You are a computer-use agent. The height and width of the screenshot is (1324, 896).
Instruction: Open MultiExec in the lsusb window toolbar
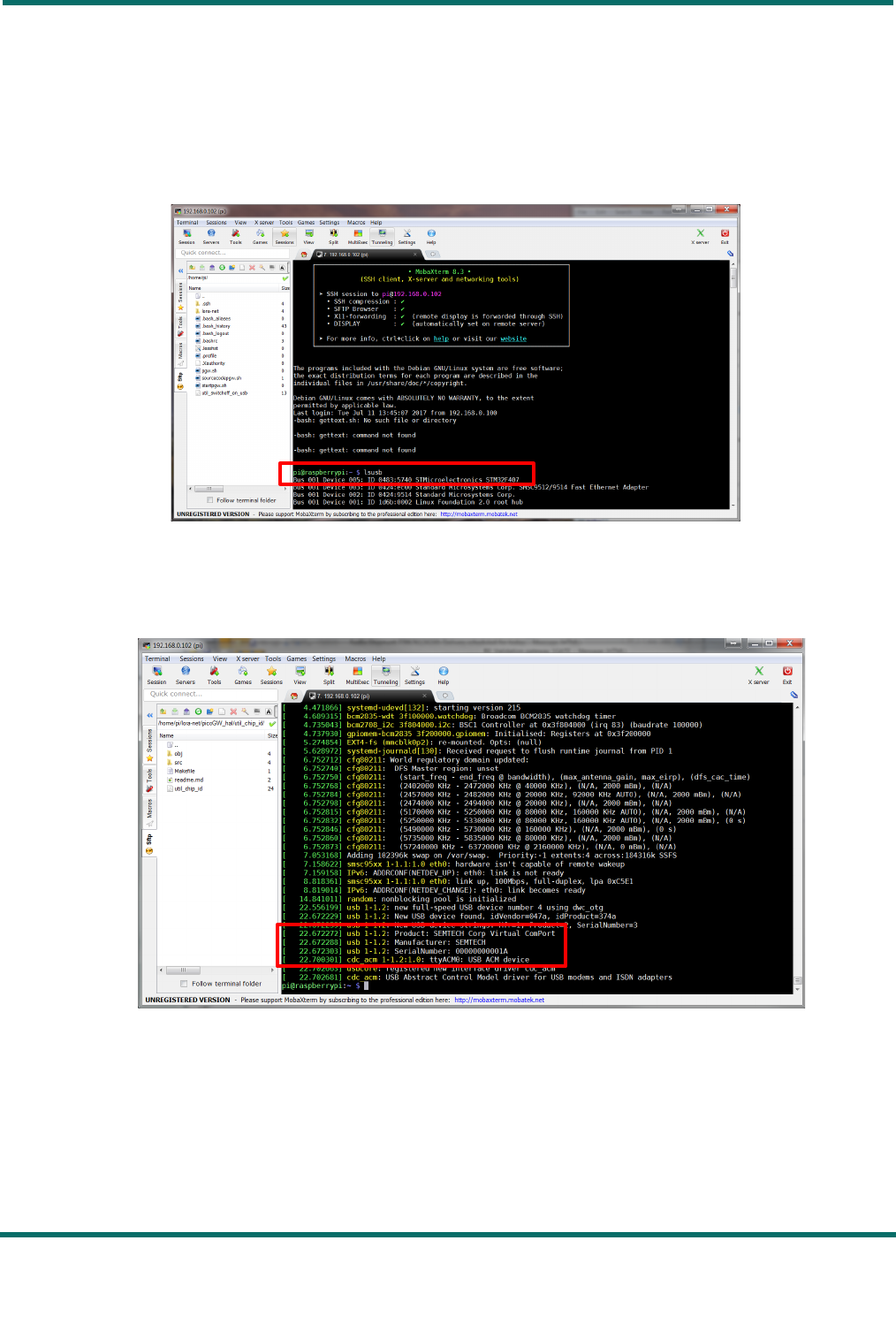357,236
